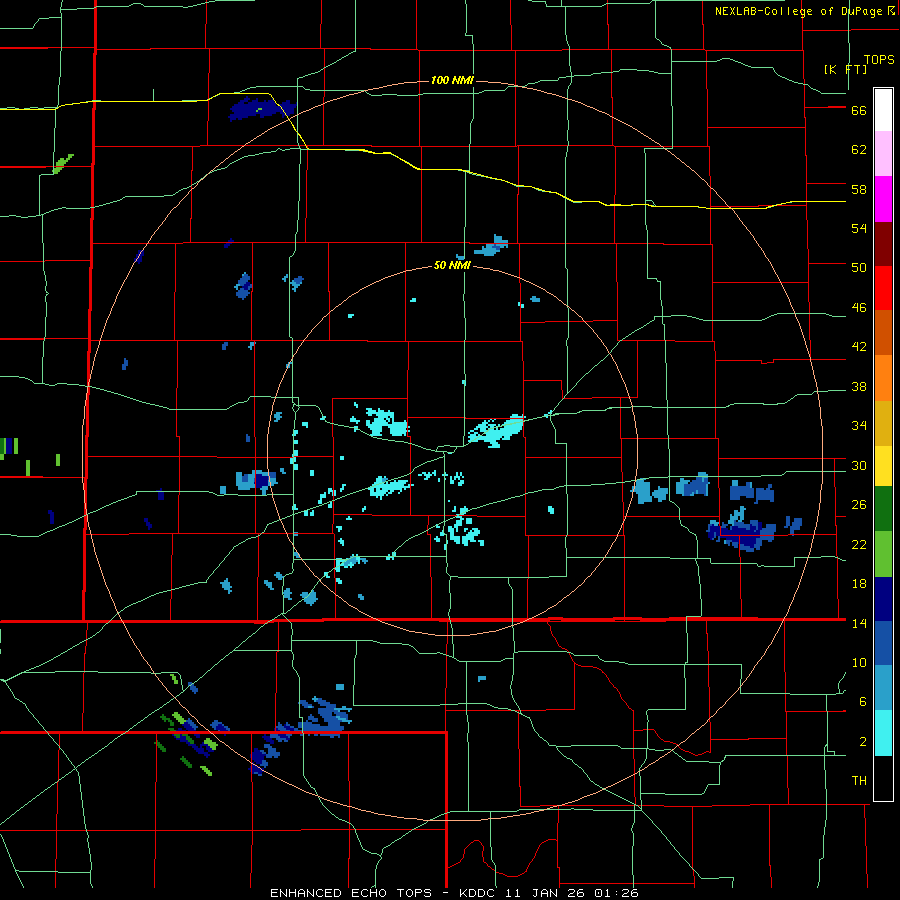900x900 pixels.
Task: Click the 100 NMI range ring label
Action: click(x=452, y=80)
